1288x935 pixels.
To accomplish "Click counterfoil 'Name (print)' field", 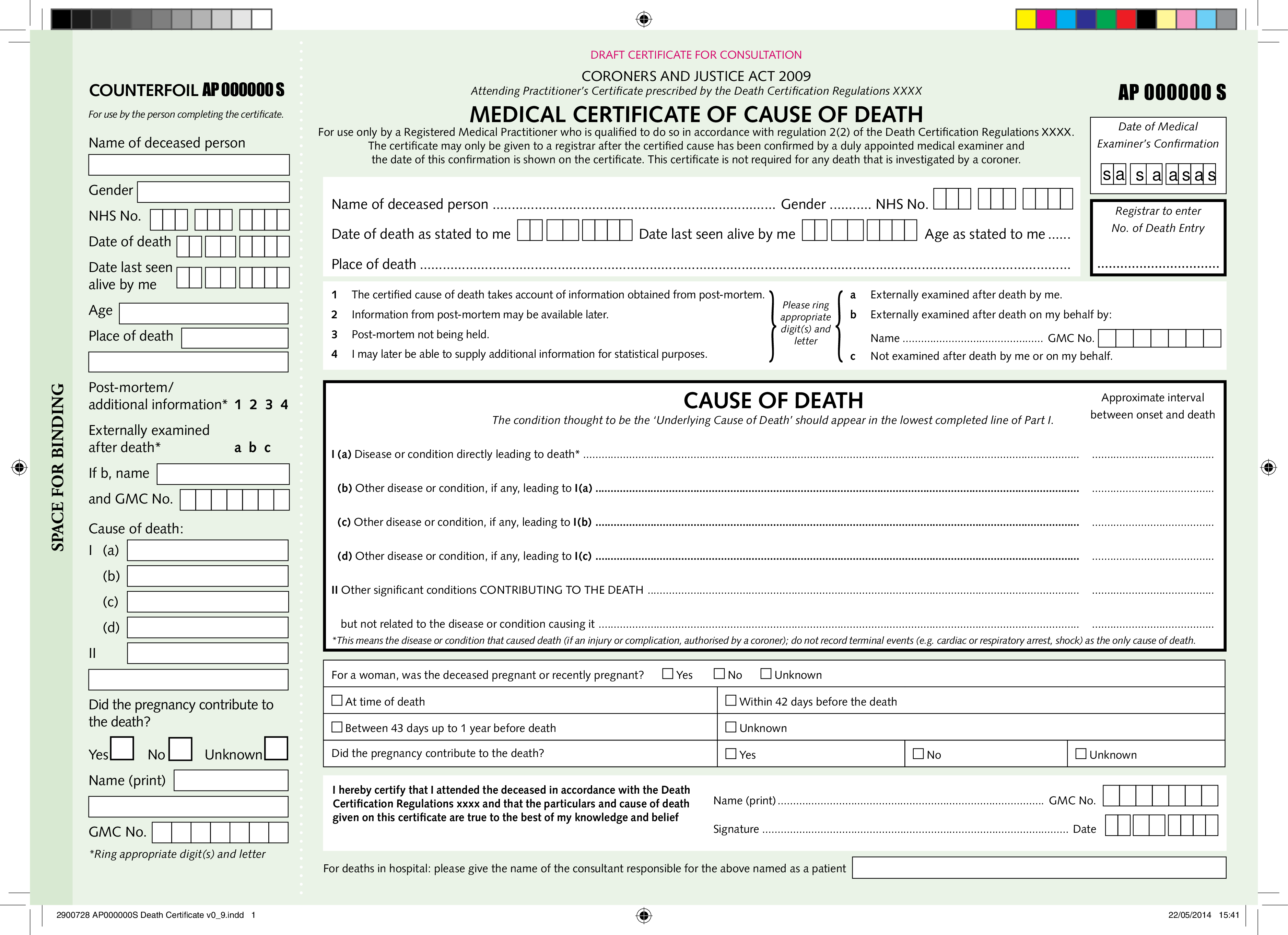I will (231, 780).
